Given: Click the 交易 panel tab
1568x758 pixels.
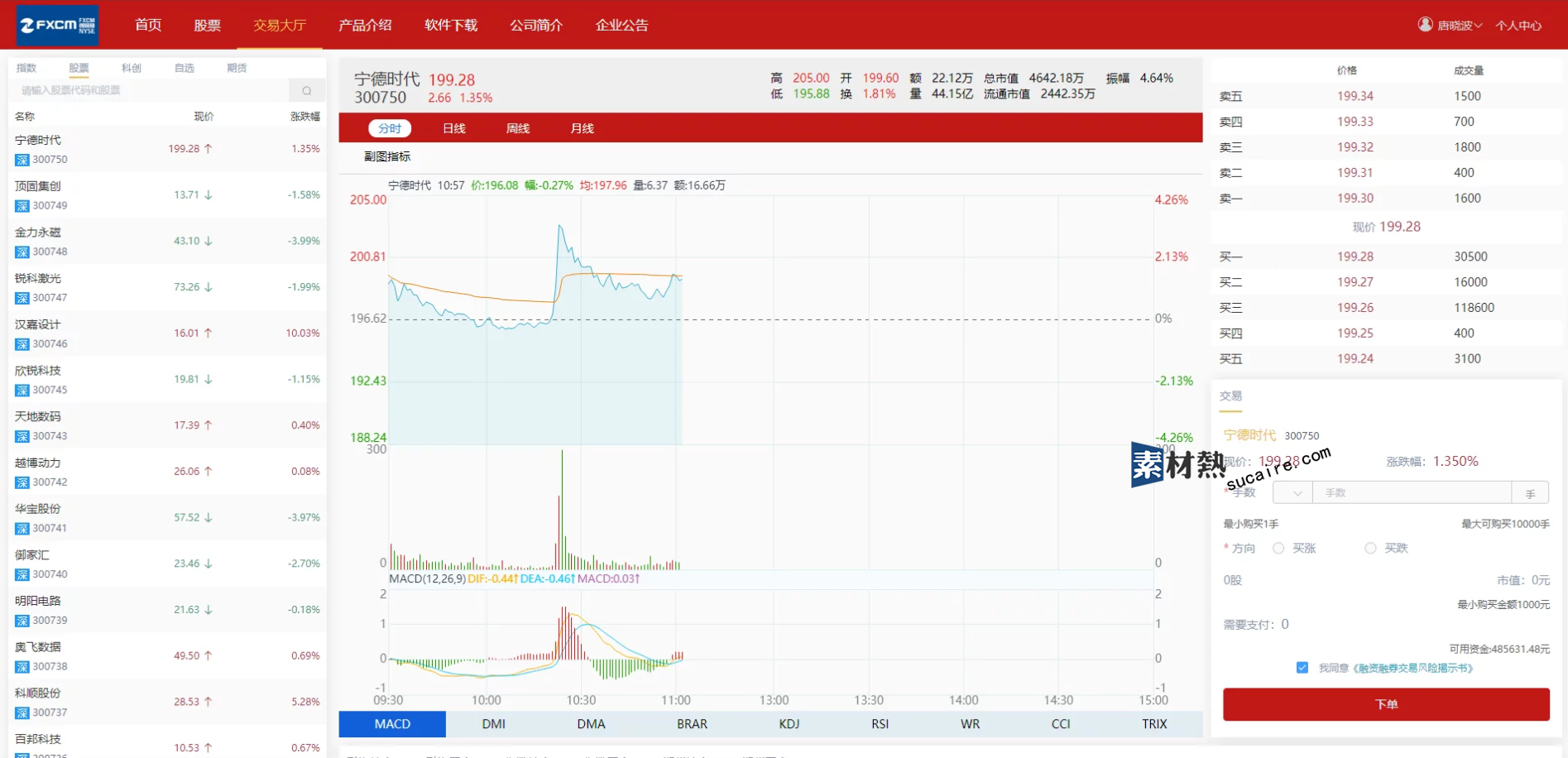Looking at the screenshot, I should coord(1230,396).
